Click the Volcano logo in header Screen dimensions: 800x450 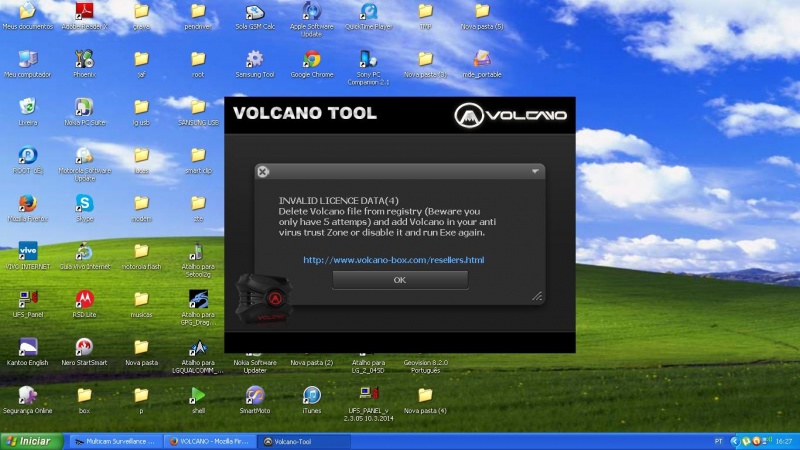coord(510,115)
